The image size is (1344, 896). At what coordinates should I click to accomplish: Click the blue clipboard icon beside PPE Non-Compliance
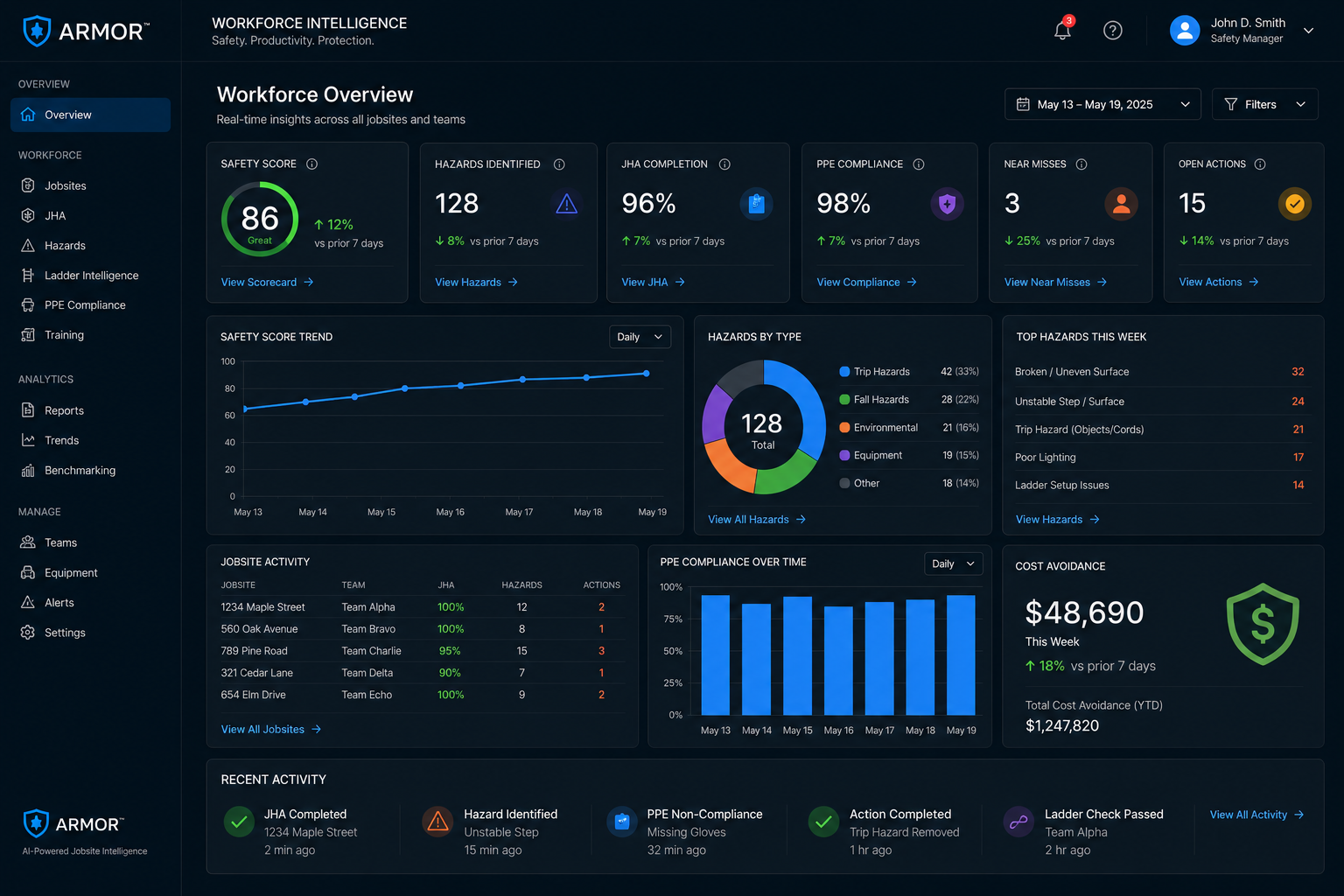point(622,822)
